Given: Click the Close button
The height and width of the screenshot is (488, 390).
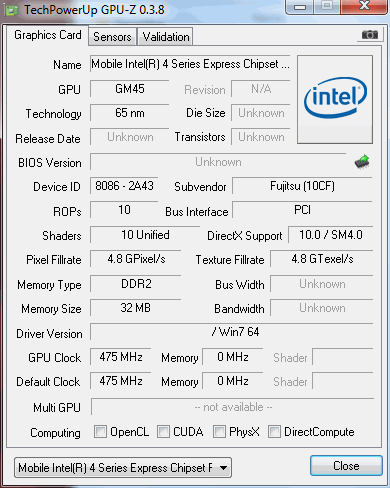Looking at the screenshot, I should [x=346, y=466].
